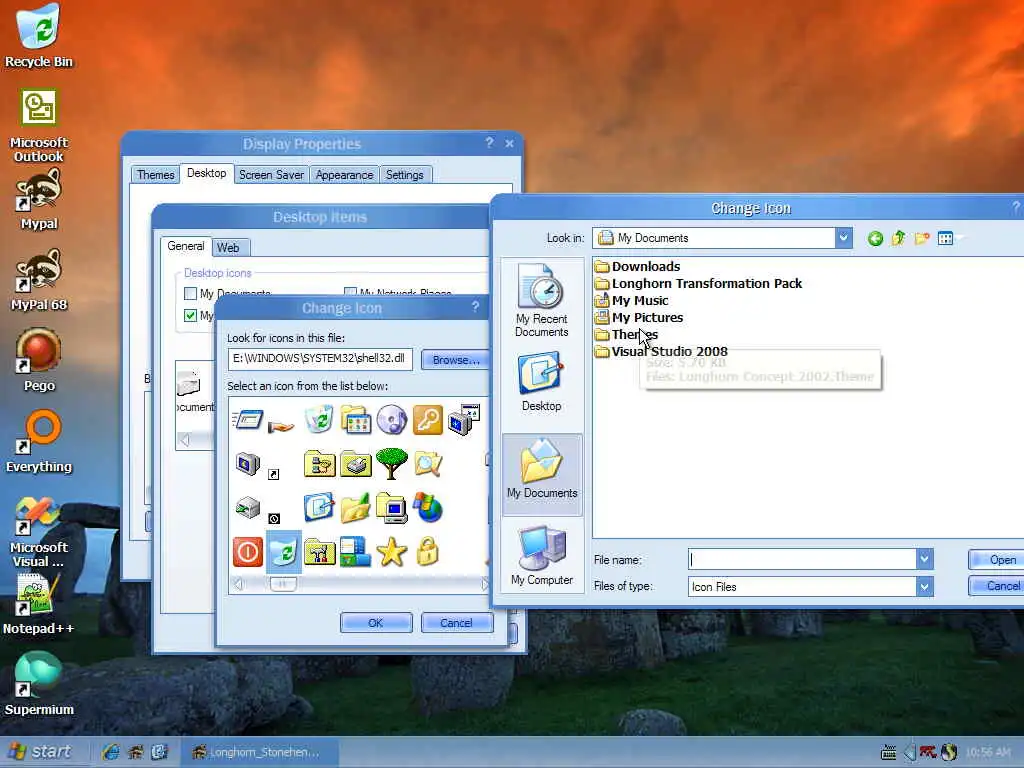
Task: Switch to Web tab in Desktop Items
Action: click(228, 248)
